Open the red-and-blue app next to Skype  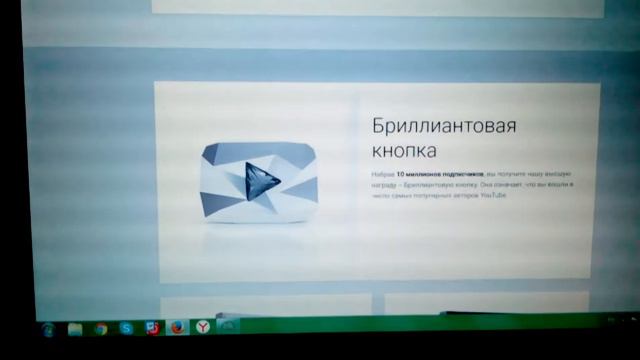152,328
